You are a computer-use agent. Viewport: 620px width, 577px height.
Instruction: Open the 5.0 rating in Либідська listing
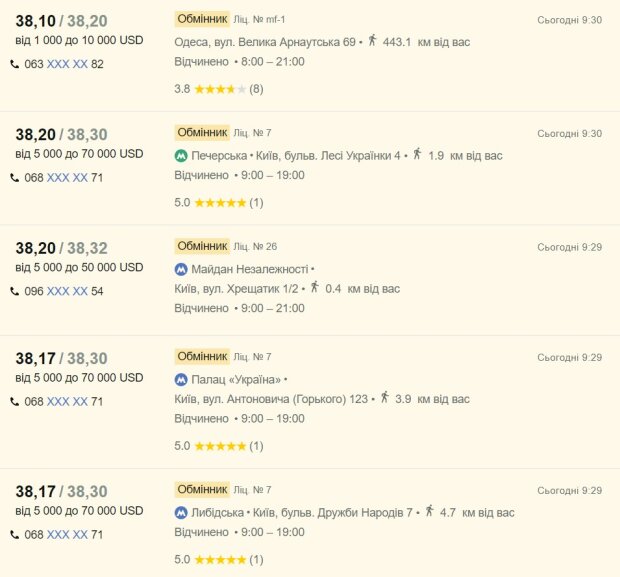point(219,560)
